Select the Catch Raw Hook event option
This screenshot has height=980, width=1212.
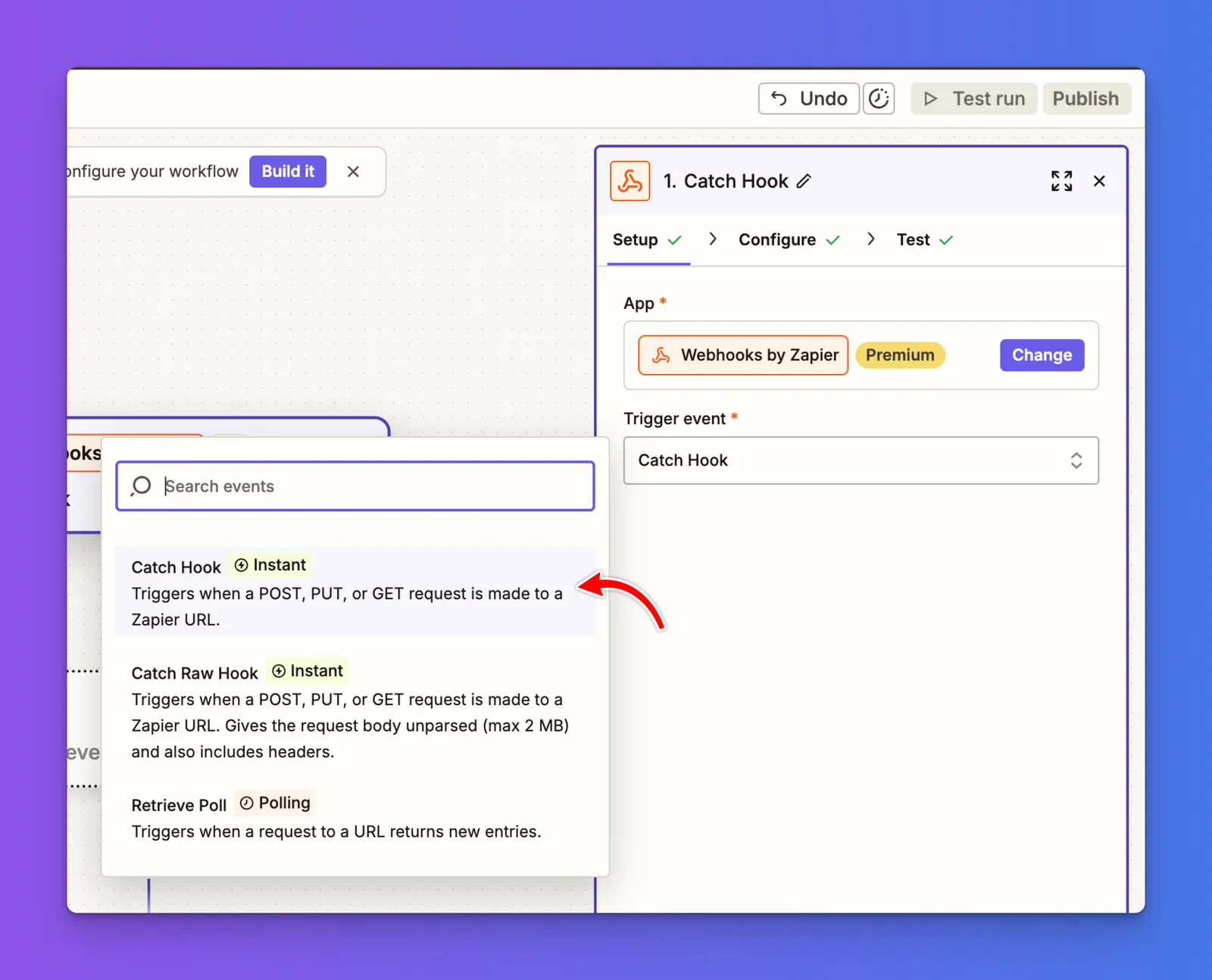pyautogui.click(x=355, y=711)
